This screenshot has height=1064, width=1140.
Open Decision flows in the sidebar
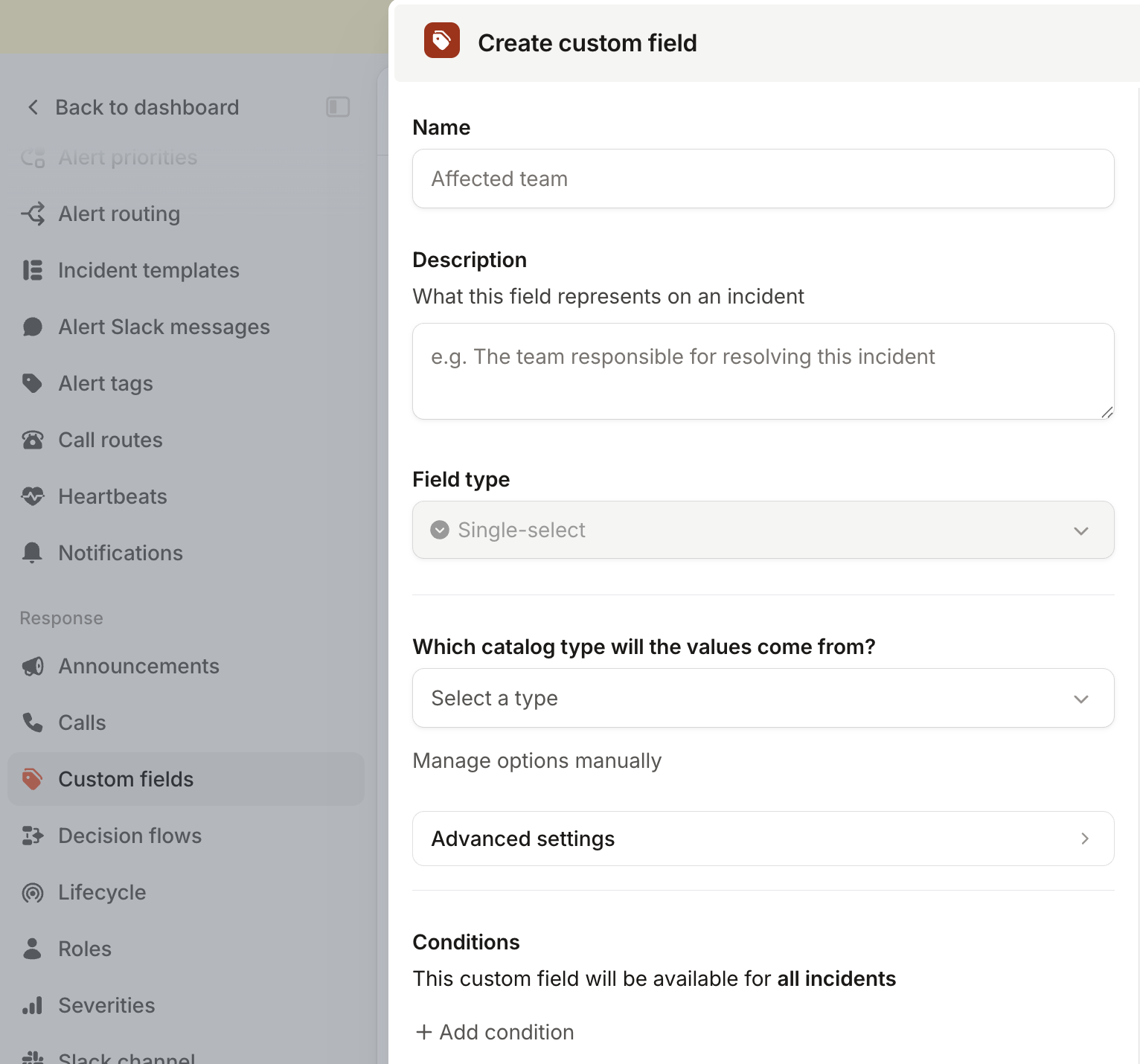pyautogui.click(x=186, y=836)
